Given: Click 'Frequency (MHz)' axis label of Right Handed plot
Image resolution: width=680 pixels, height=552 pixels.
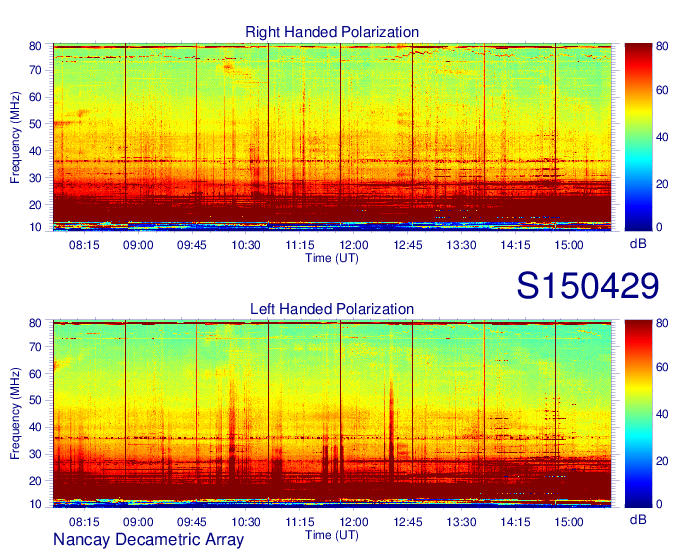Looking at the screenshot, I should (x=15, y=137).
